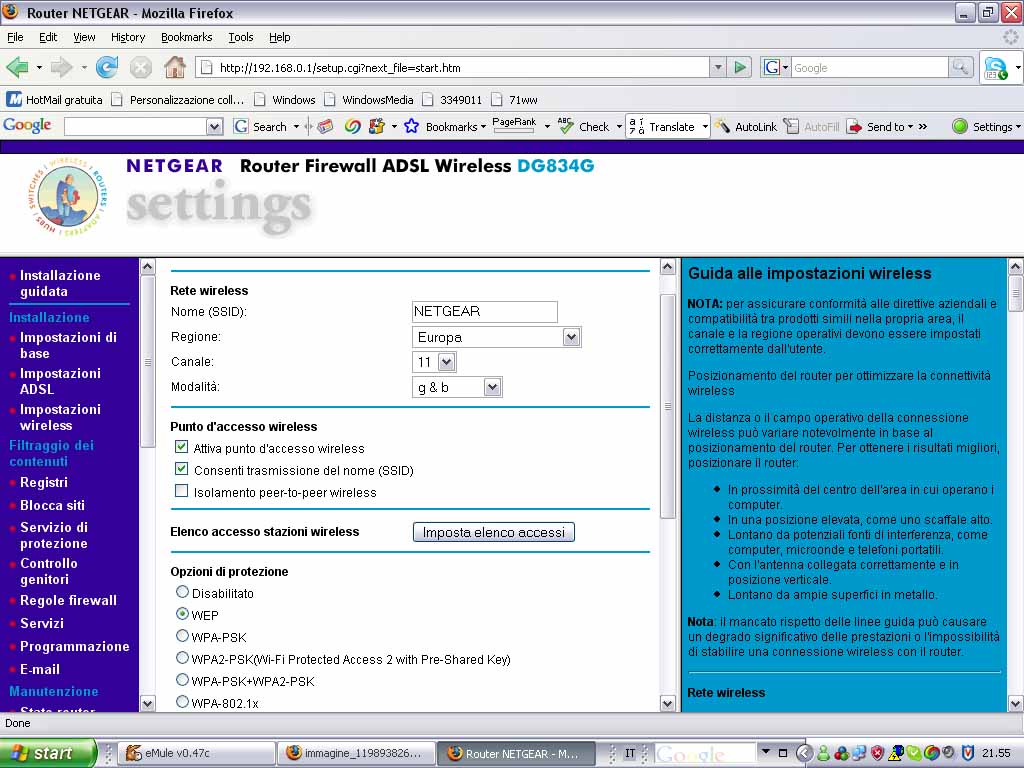Run the spell Check tool
The width and height of the screenshot is (1024, 768).
583,127
